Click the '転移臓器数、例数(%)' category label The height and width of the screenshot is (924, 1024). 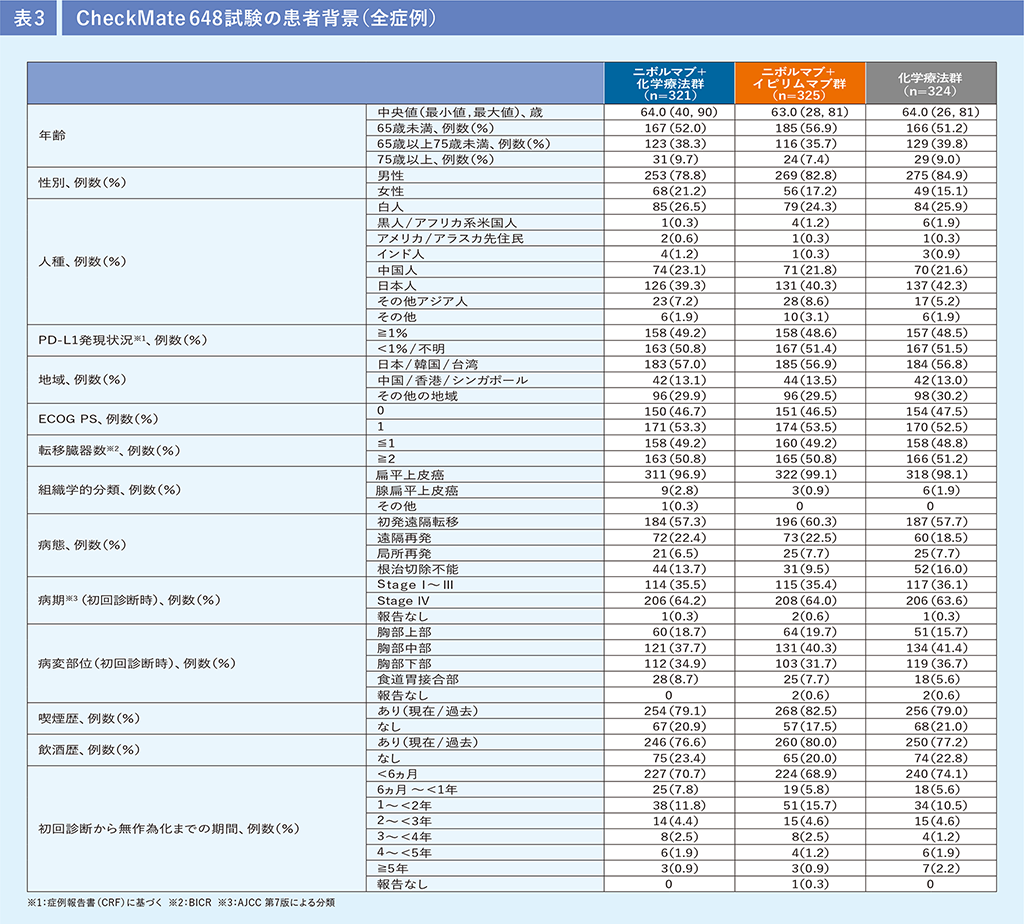click(109, 451)
